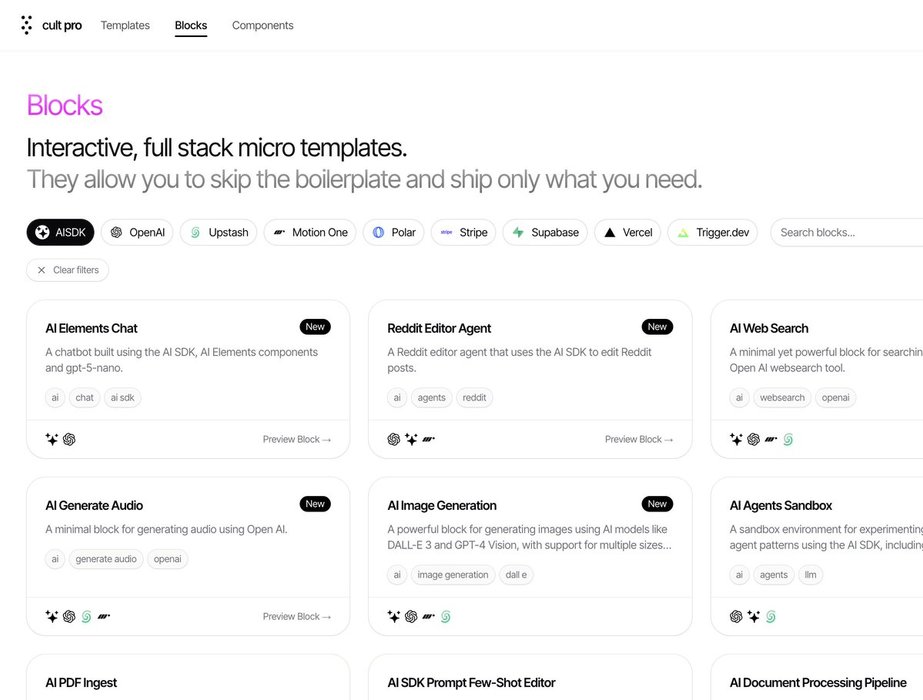Click the Trigger.dev filter icon
Screen dimensions: 923x700
[683, 232]
